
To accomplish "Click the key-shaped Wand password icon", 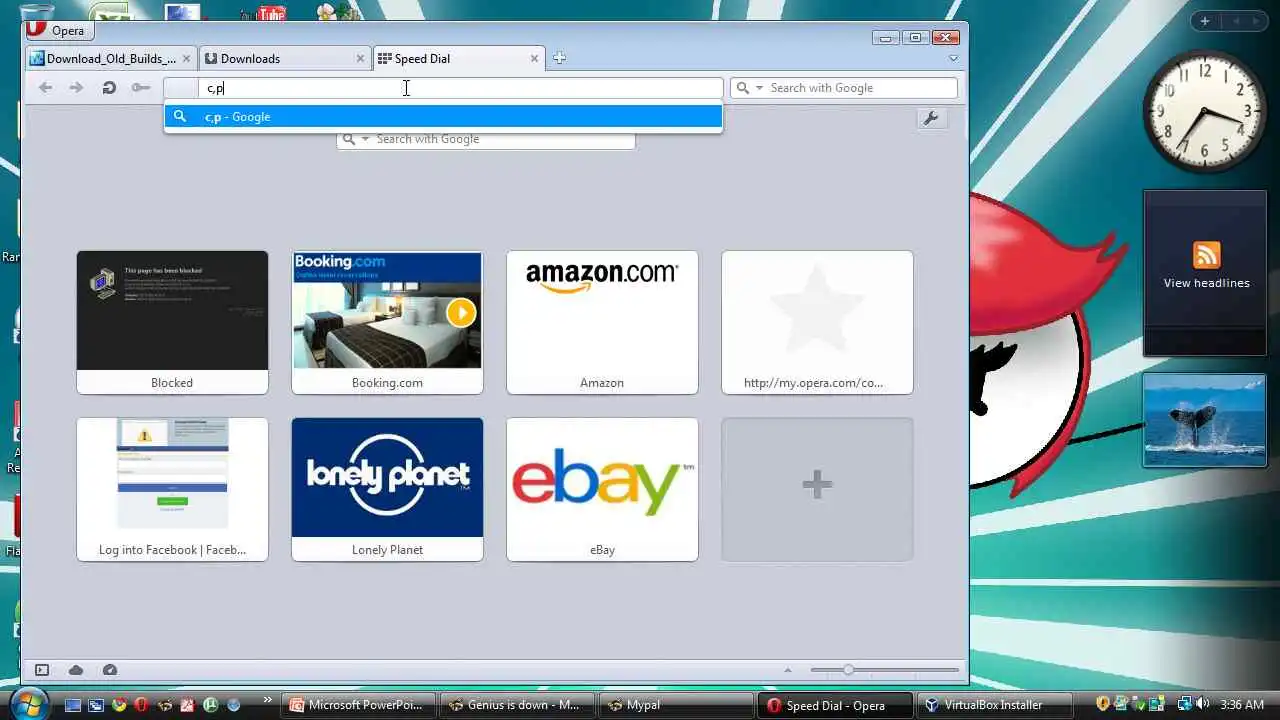I will [x=141, y=88].
